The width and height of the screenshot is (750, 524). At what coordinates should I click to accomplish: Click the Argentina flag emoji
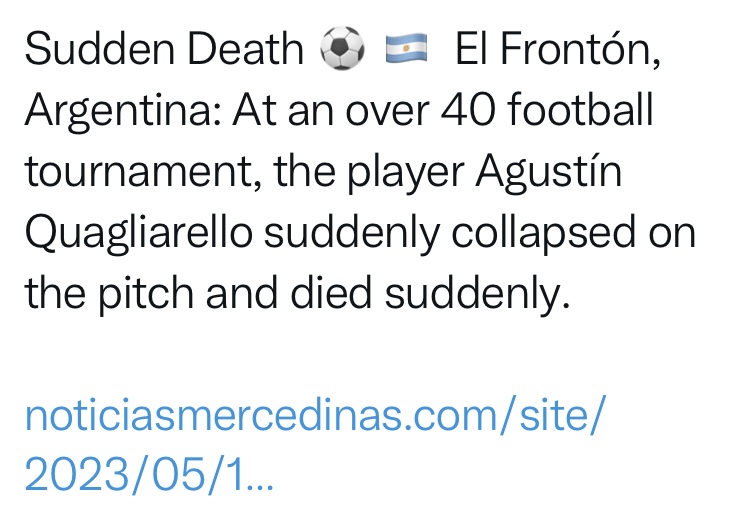[x=406, y=50]
